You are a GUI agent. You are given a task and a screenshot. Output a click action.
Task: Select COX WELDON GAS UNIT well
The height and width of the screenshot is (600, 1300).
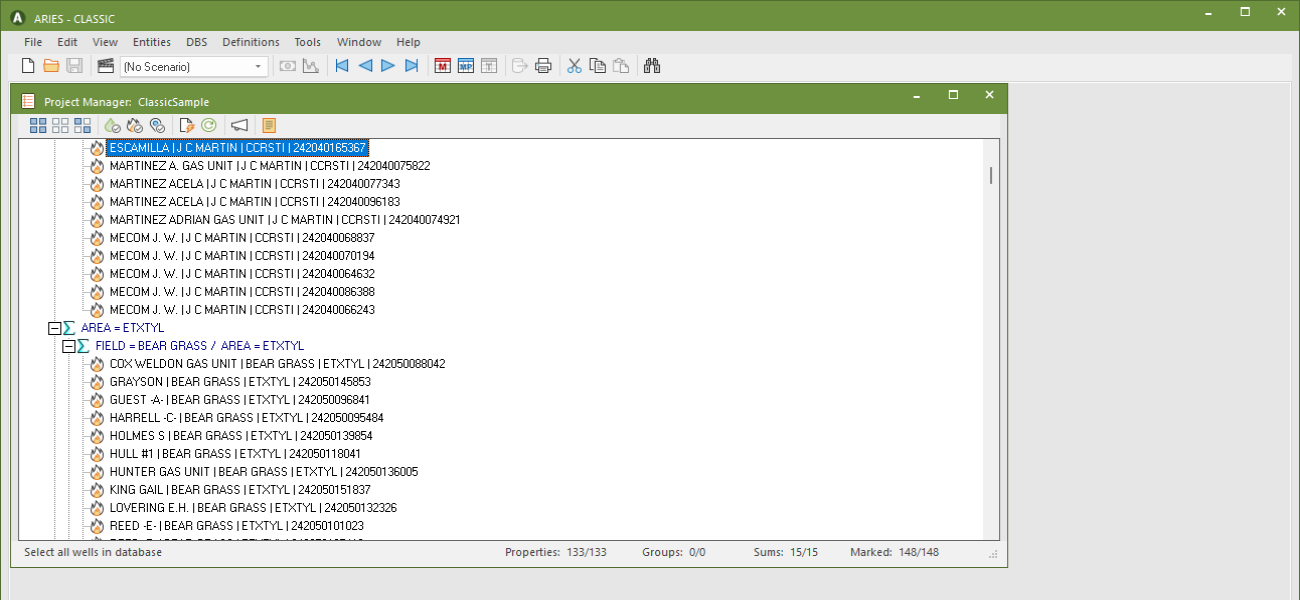[x=277, y=364]
